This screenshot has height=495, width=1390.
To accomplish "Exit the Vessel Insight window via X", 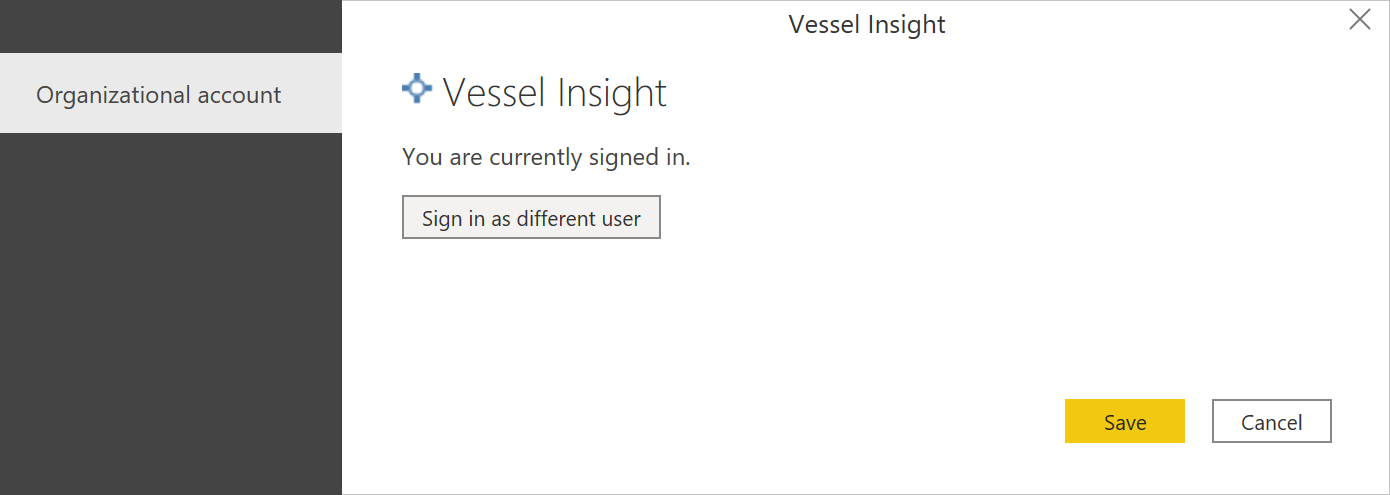I will coord(1360,20).
